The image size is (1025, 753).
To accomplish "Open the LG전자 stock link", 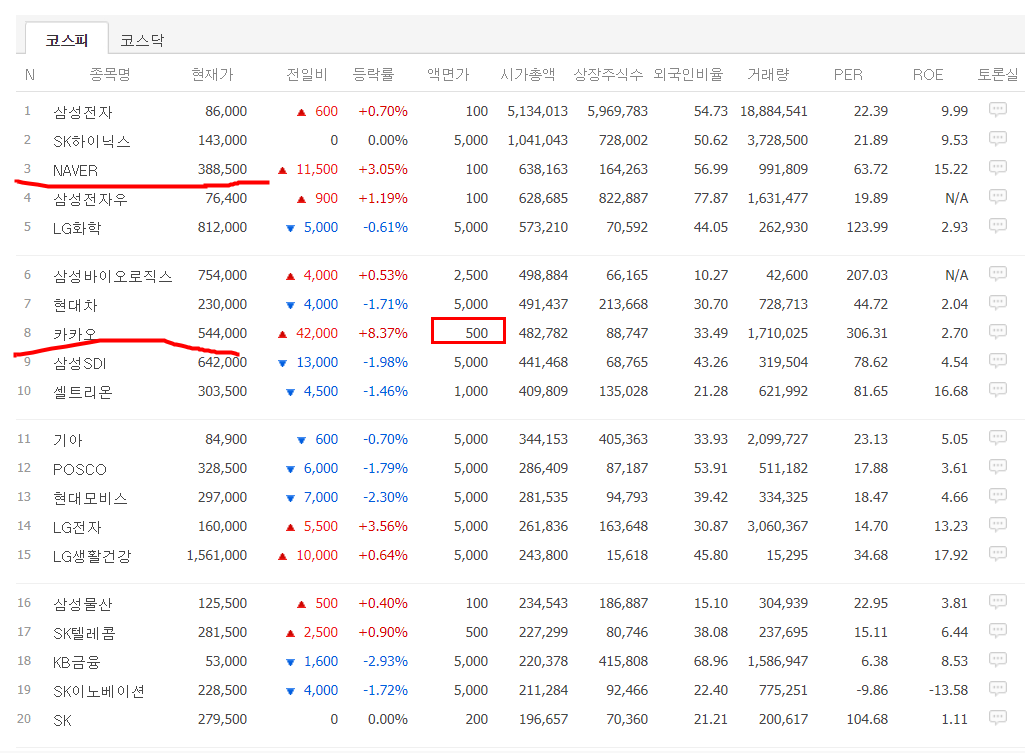I will coord(77,527).
